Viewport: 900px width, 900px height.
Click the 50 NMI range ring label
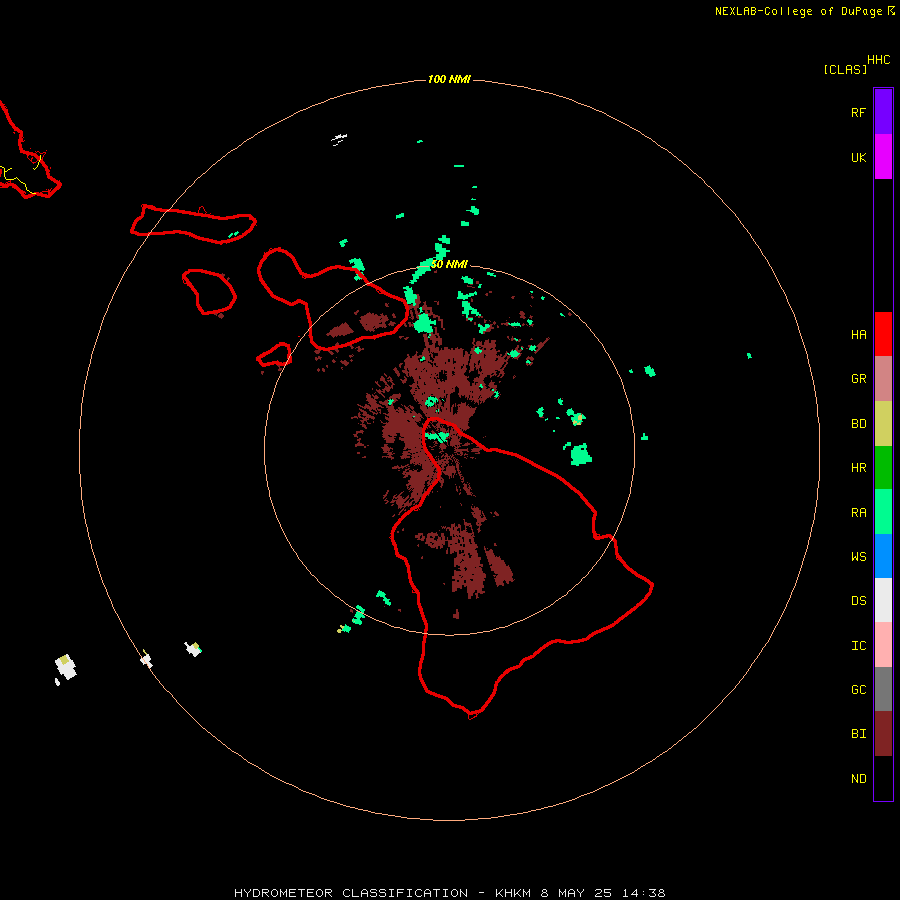449,264
